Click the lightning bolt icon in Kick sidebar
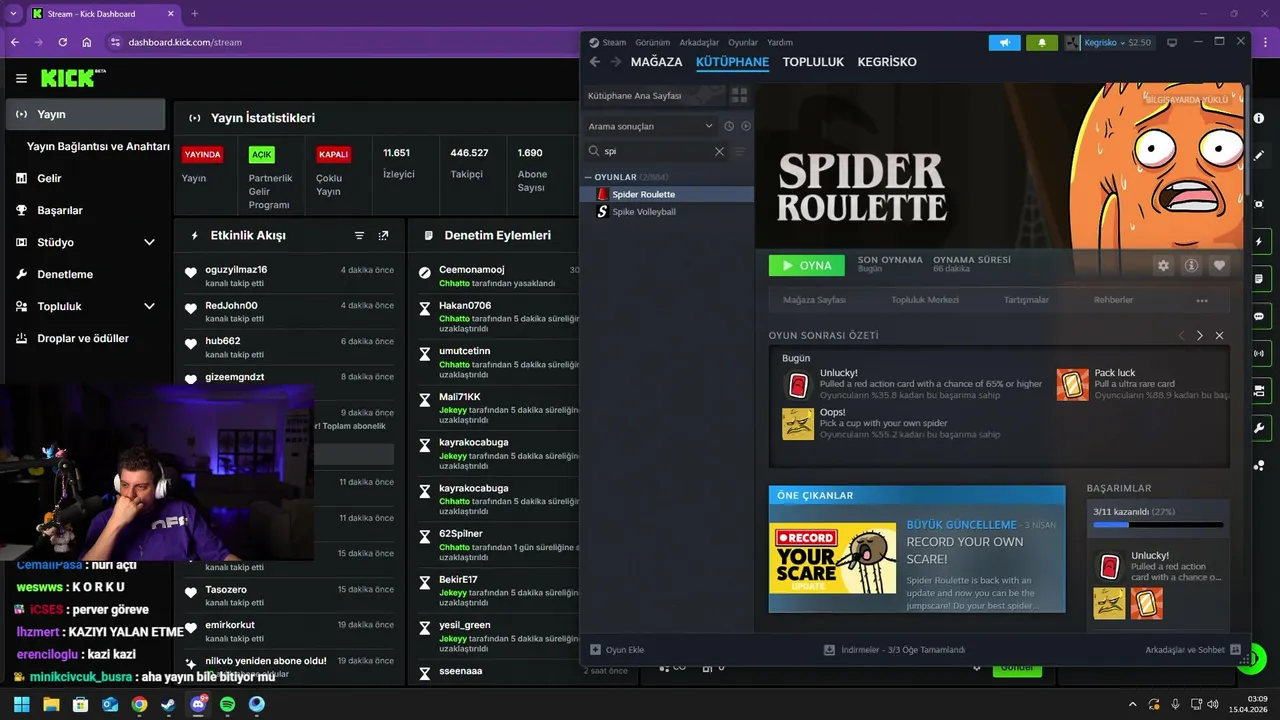 coord(1259,242)
